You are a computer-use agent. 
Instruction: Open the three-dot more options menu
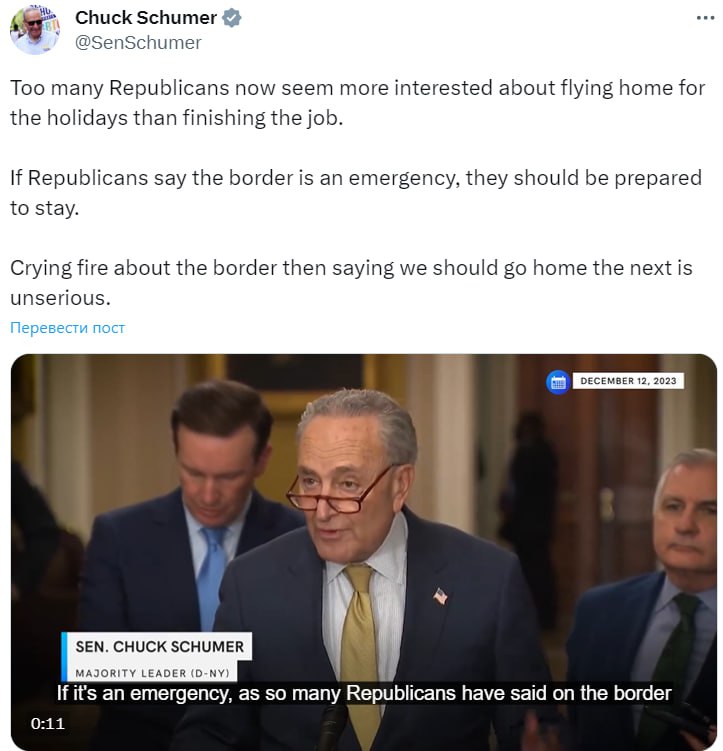[705, 18]
